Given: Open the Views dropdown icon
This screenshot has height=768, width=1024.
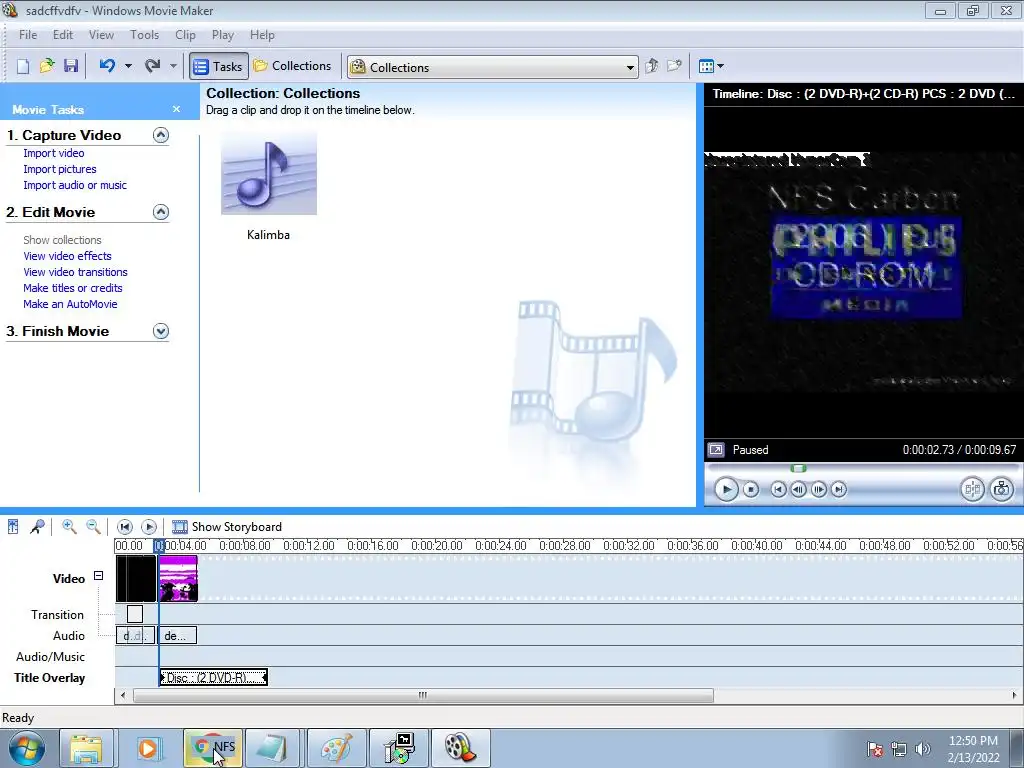Looking at the screenshot, I should (x=711, y=66).
